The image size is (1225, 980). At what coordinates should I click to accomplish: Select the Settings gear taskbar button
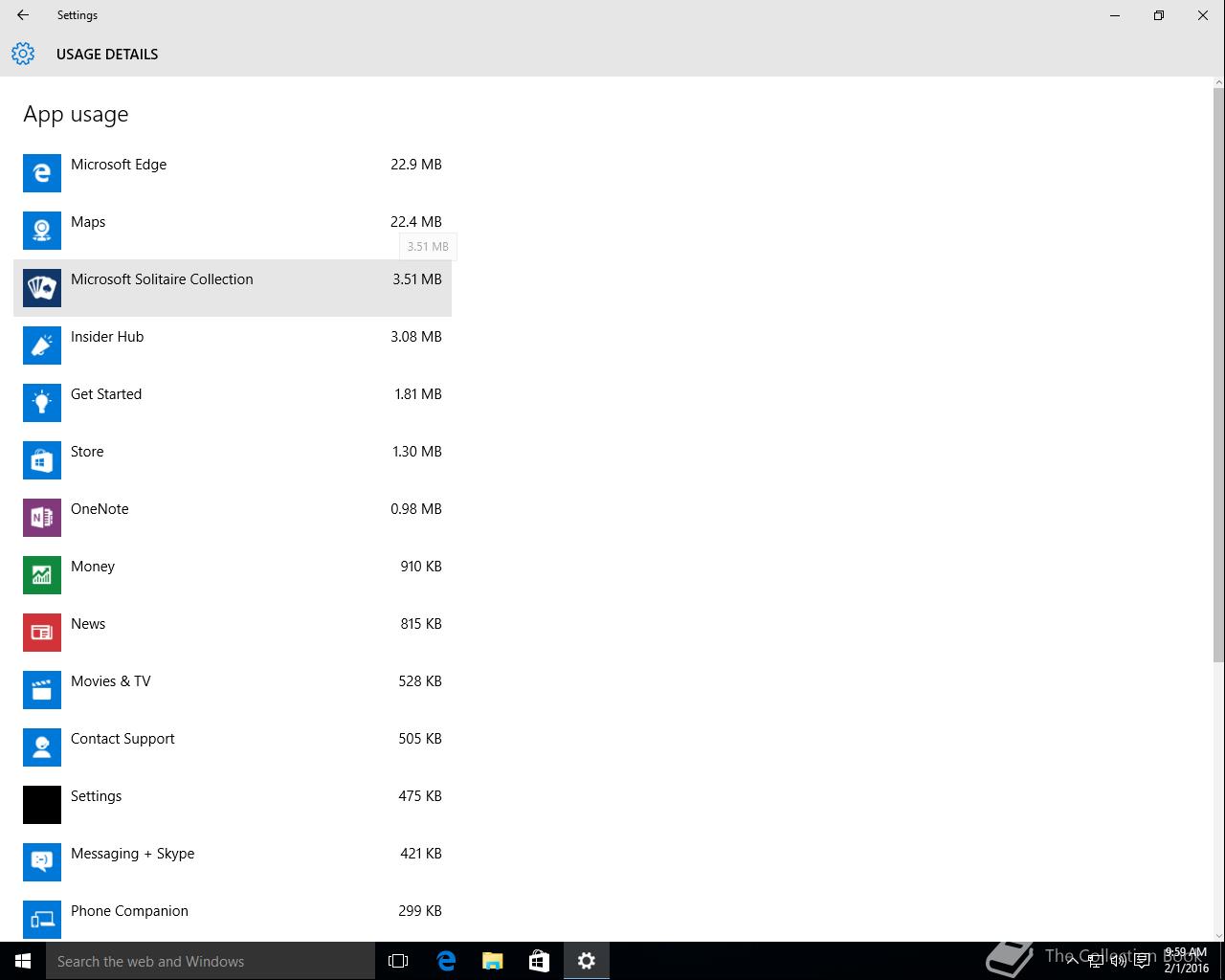pyautogui.click(x=587, y=961)
